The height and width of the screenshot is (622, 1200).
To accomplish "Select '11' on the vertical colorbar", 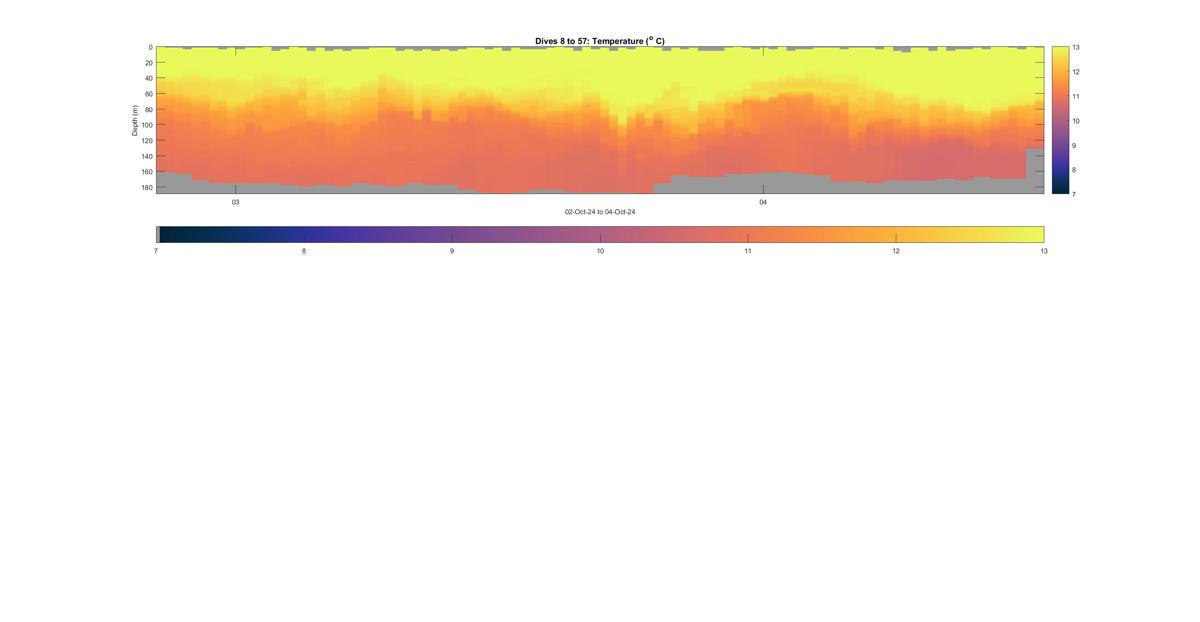I will point(1076,96).
